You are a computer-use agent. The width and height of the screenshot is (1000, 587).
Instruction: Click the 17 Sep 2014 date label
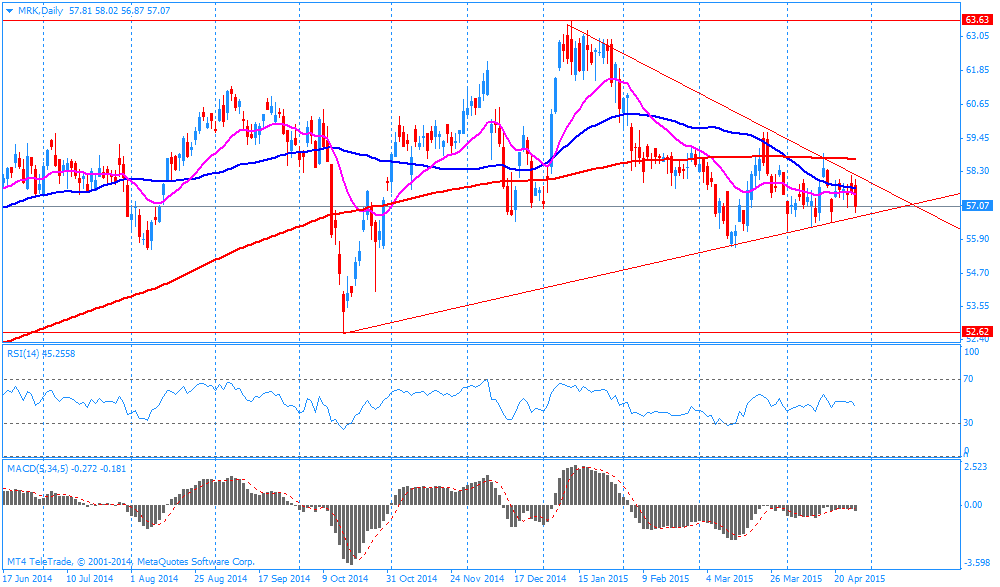pyautogui.click(x=284, y=579)
